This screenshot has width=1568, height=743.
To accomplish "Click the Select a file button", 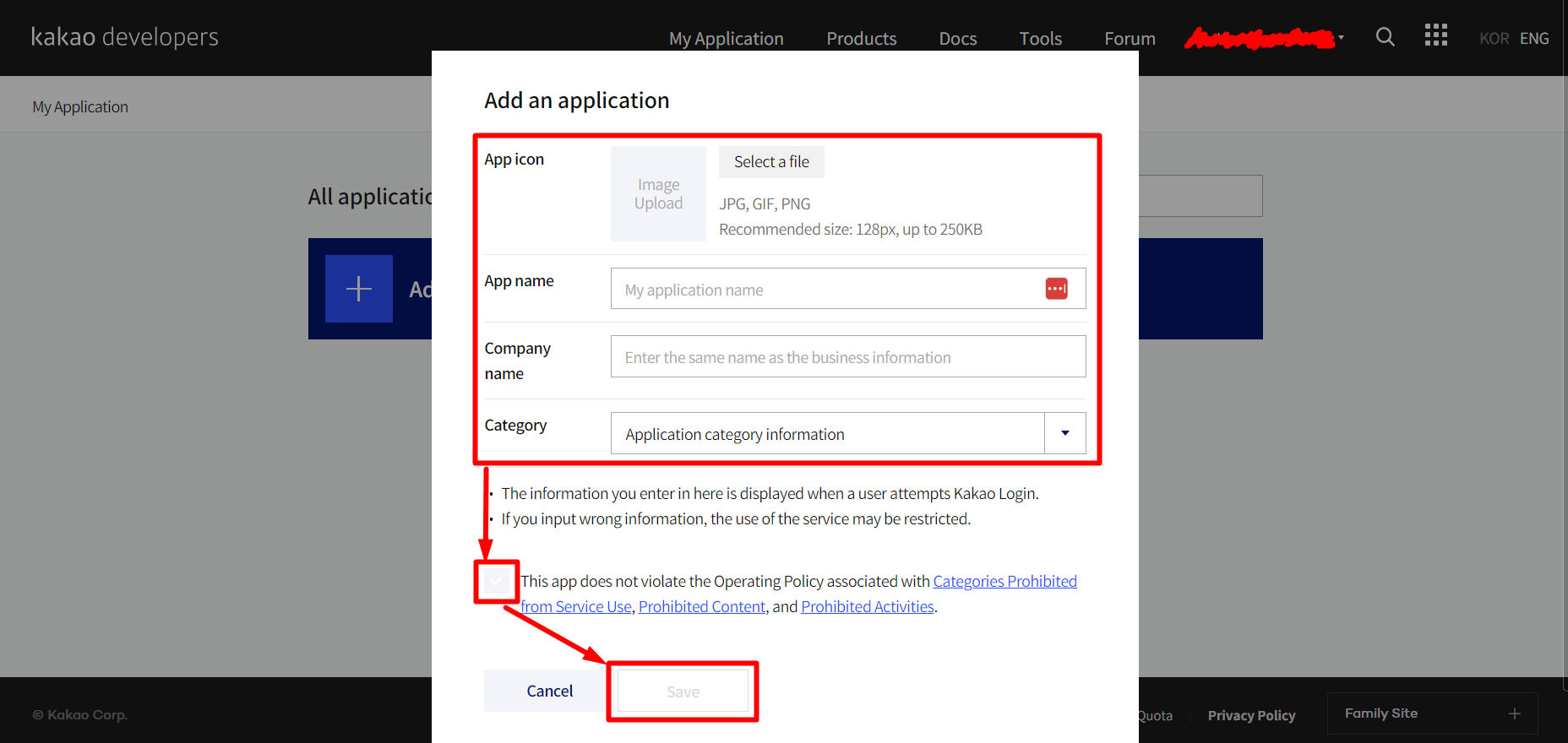I will 771,162.
